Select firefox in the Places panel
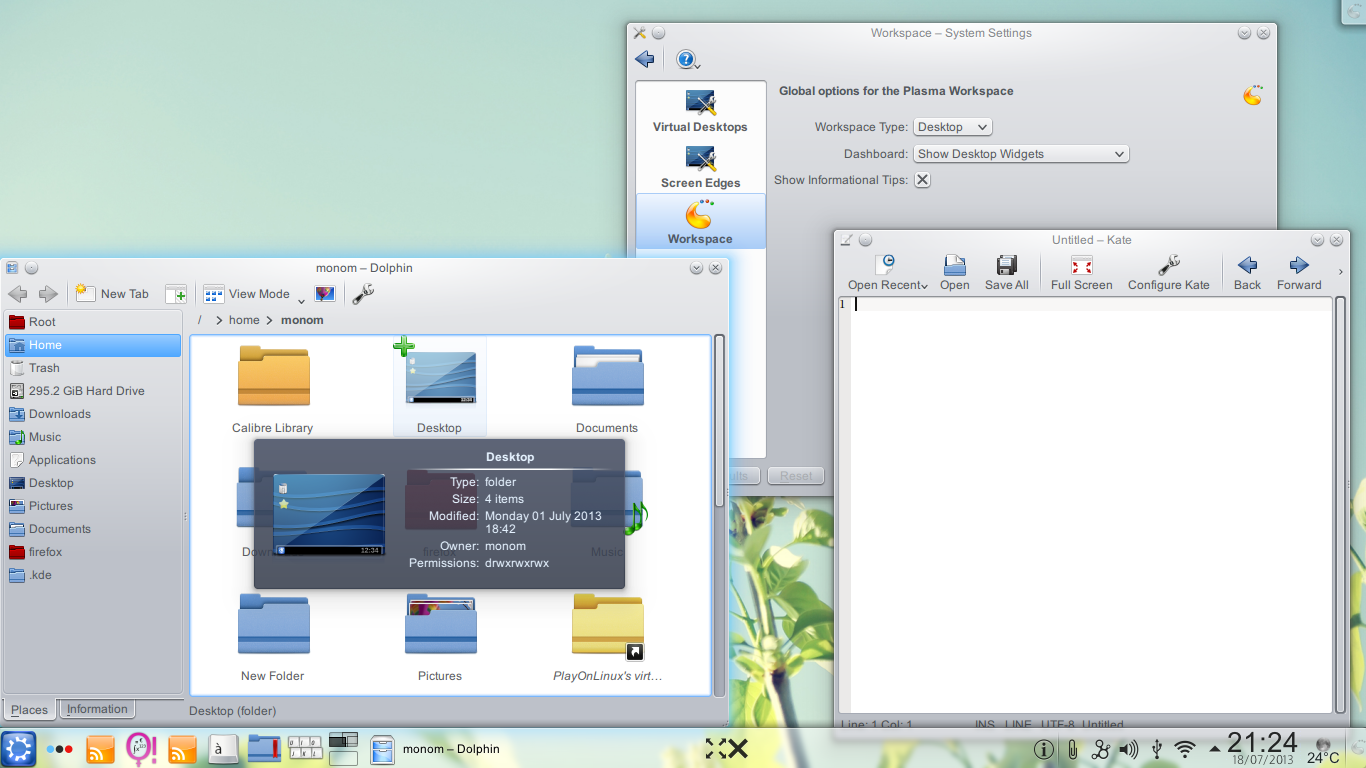 click(93, 552)
